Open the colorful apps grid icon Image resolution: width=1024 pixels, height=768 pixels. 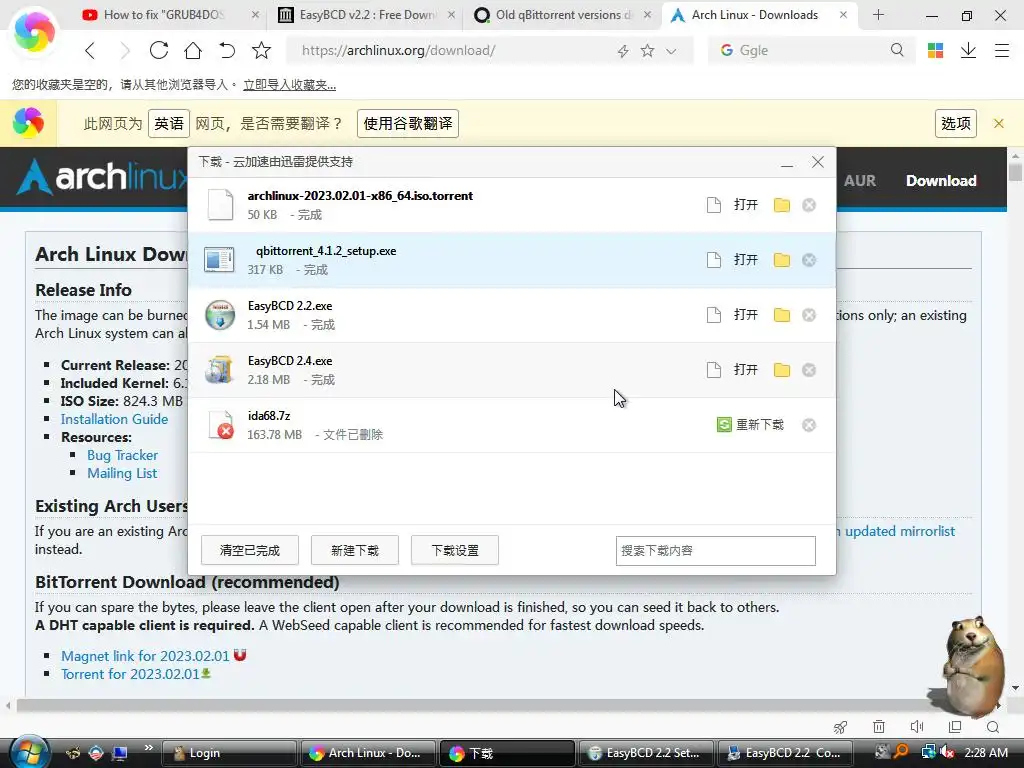pyautogui.click(x=935, y=50)
